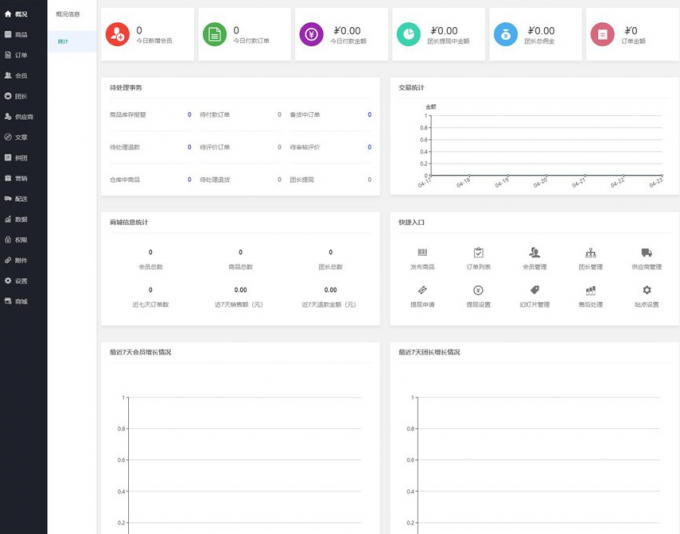
Task: Open 供应商管理 truck icon
Action: pos(647,252)
